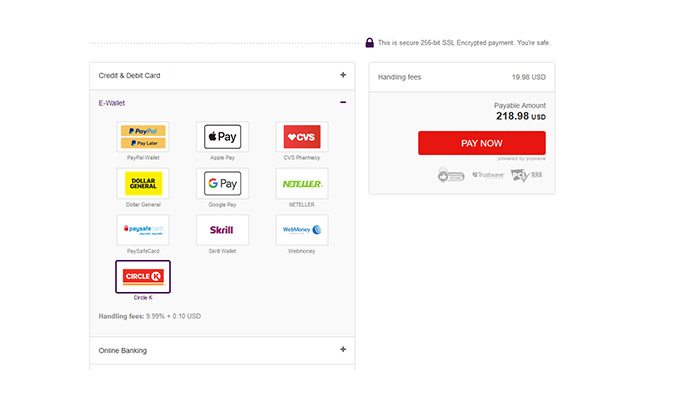Choose PaySafeCard payment method
The width and height of the screenshot is (700, 400).
tap(143, 230)
